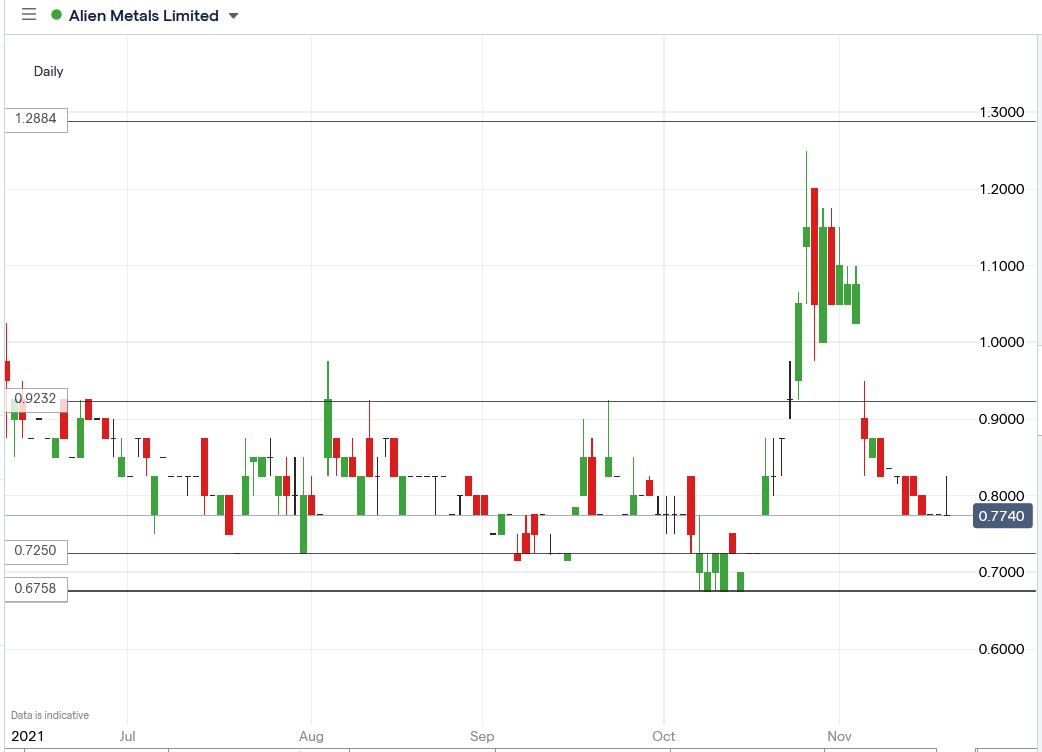Image resolution: width=1042 pixels, height=752 pixels.
Task: Open the Alien Metals Limited instrument dropdown
Action: pyautogui.click(x=232, y=15)
